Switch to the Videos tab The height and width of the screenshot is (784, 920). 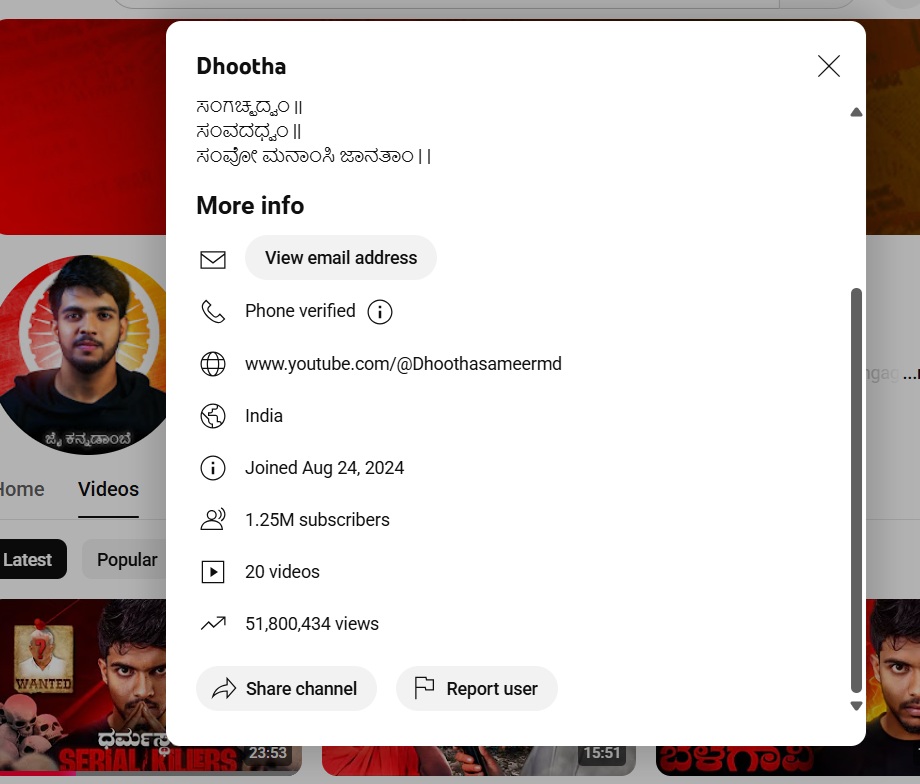[x=108, y=489]
